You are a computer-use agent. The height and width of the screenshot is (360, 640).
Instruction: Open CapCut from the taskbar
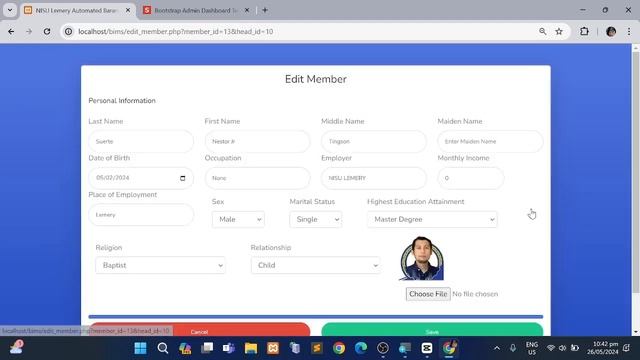(x=427, y=348)
